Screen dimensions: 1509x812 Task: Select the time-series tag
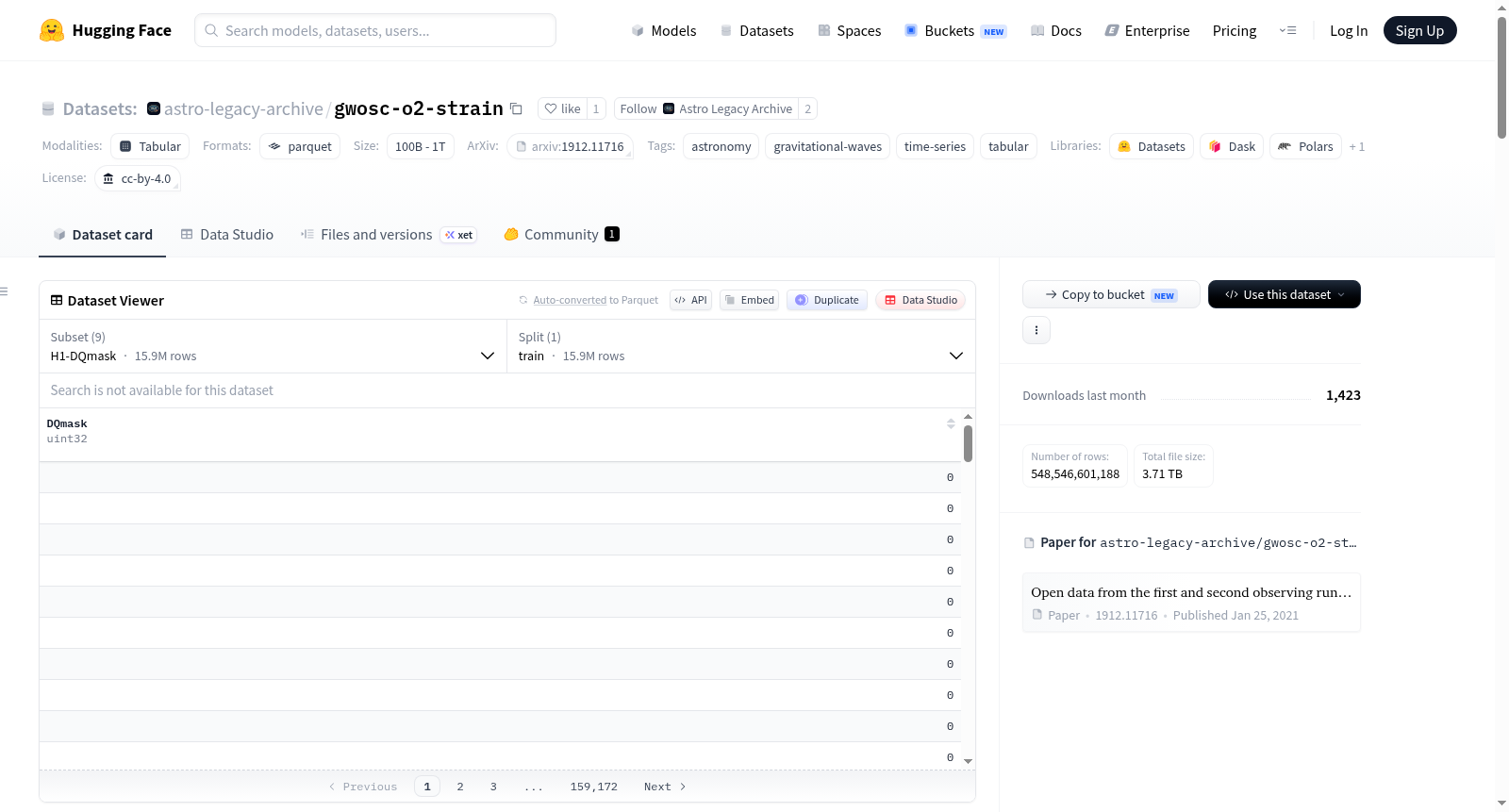point(936,146)
